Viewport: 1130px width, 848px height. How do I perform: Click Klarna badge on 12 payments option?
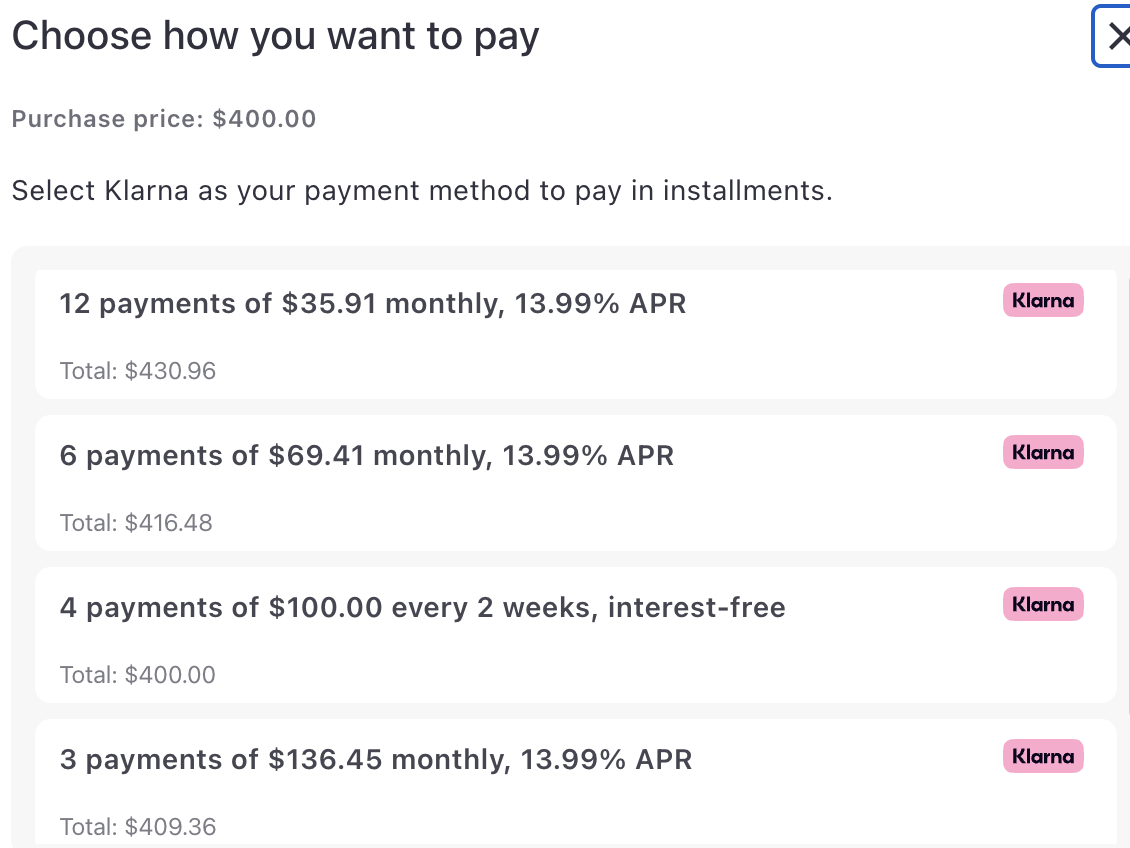(x=1043, y=300)
